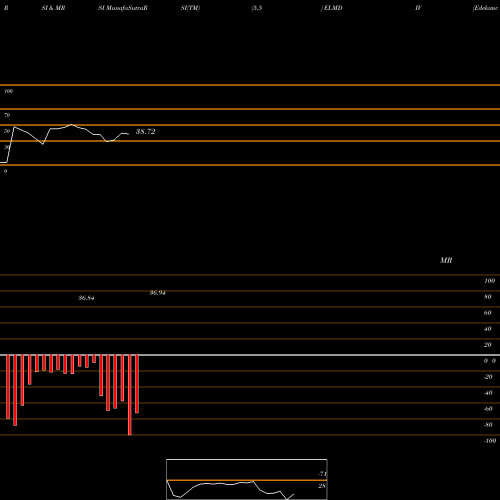Screen dimensions: 500x500
Task: Click the 0 label below RSI panel
Action: click(x=5, y=171)
